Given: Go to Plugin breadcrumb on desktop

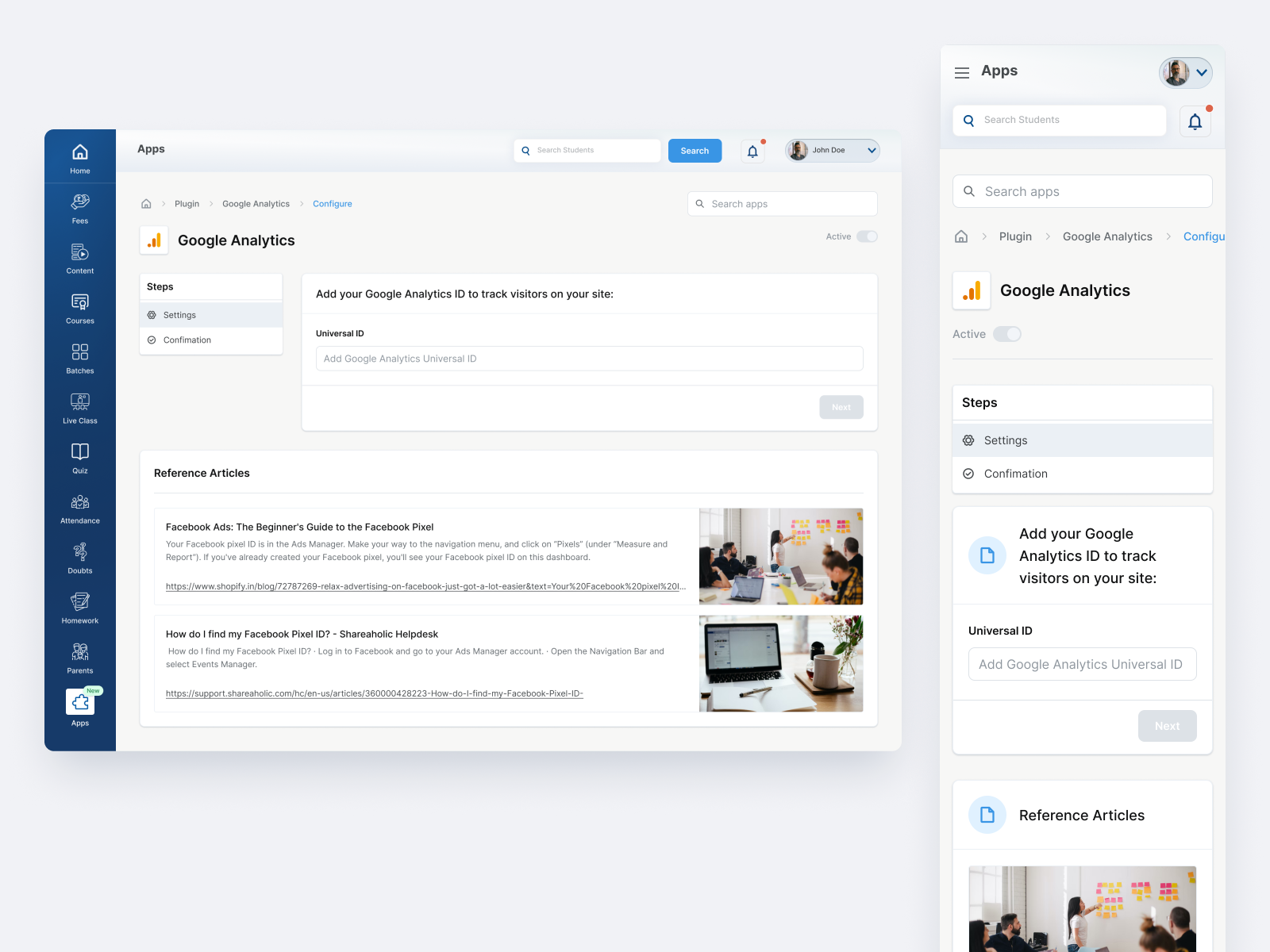Looking at the screenshot, I should pos(187,204).
